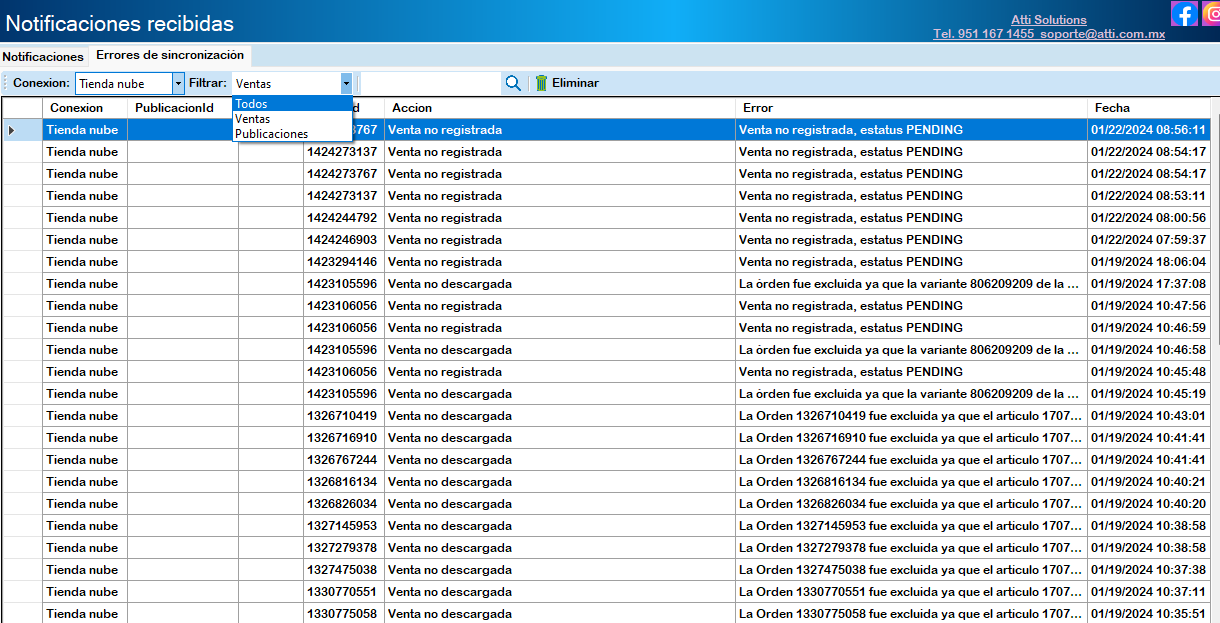Click the support phone and email link
1220x623 pixels.
coord(1049,34)
